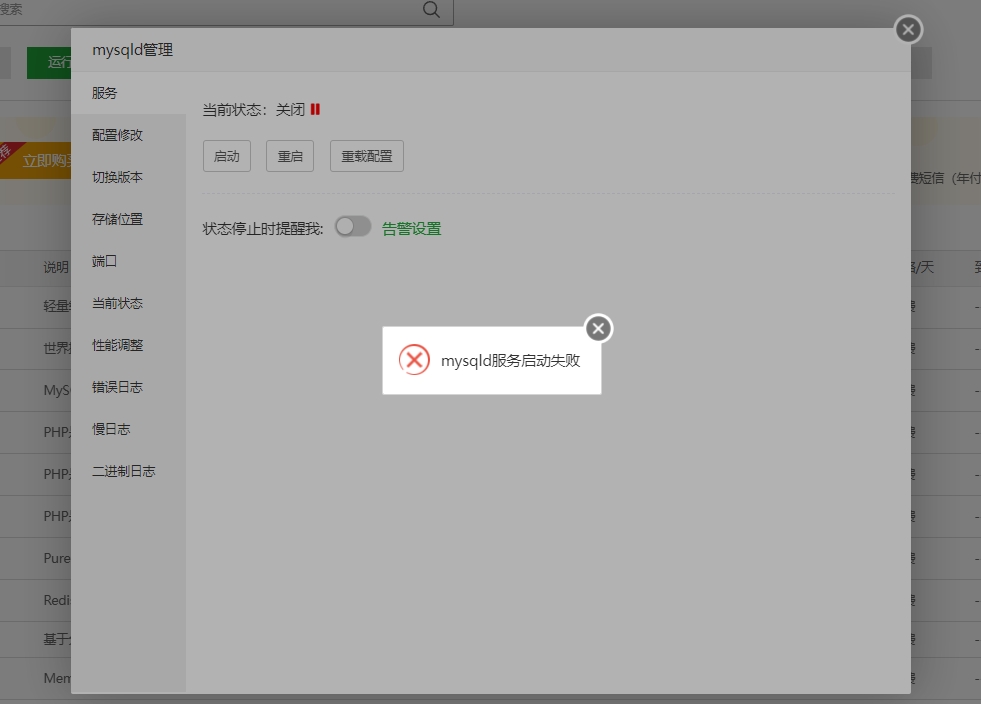Select the 端口 tab

point(128,261)
